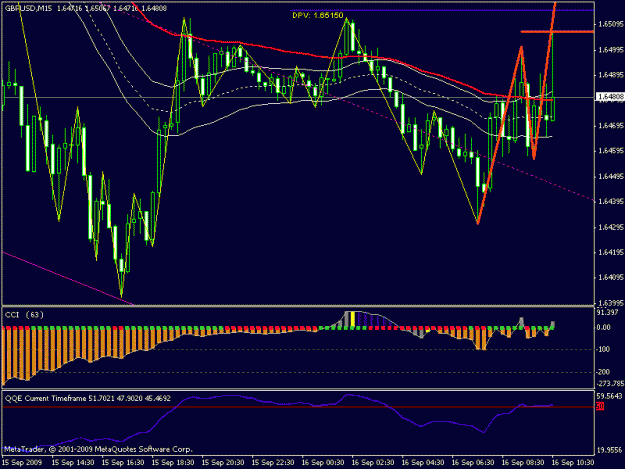Click the 16 Sep 08:30 time label
This screenshot has width=625, height=469.
[523, 463]
